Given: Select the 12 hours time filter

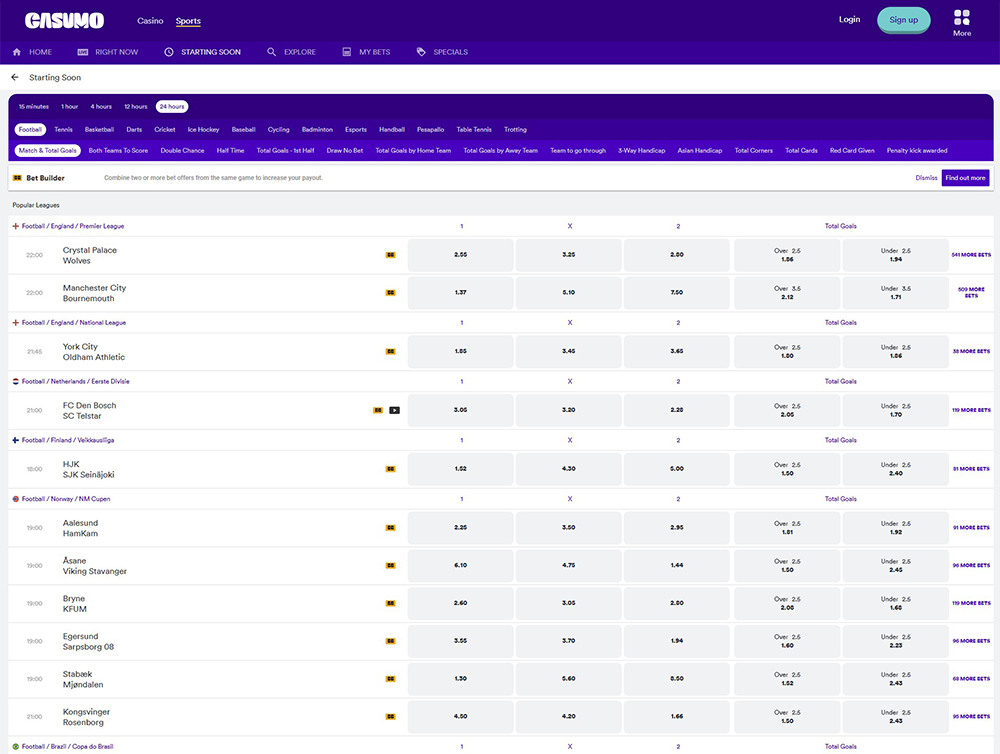Looking at the screenshot, I should coord(136,107).
